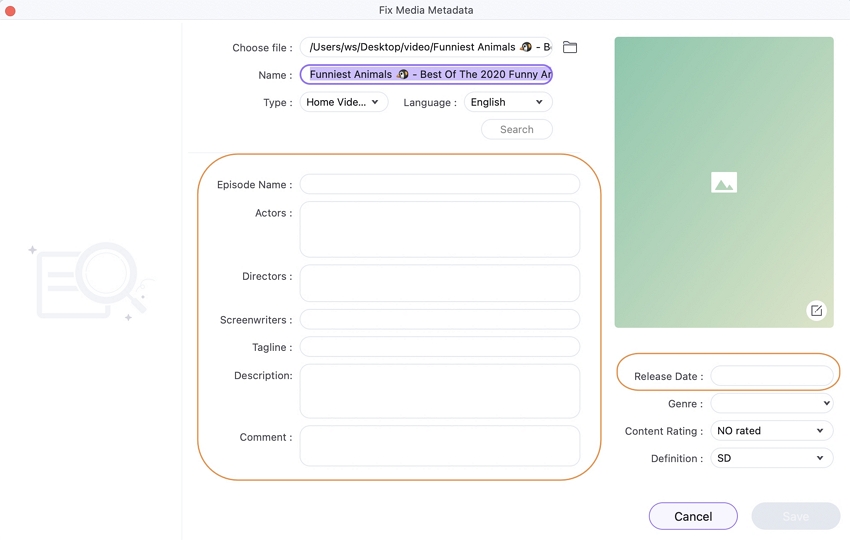
Task: Click the edit cover image icon
Action: click(816, 311)
